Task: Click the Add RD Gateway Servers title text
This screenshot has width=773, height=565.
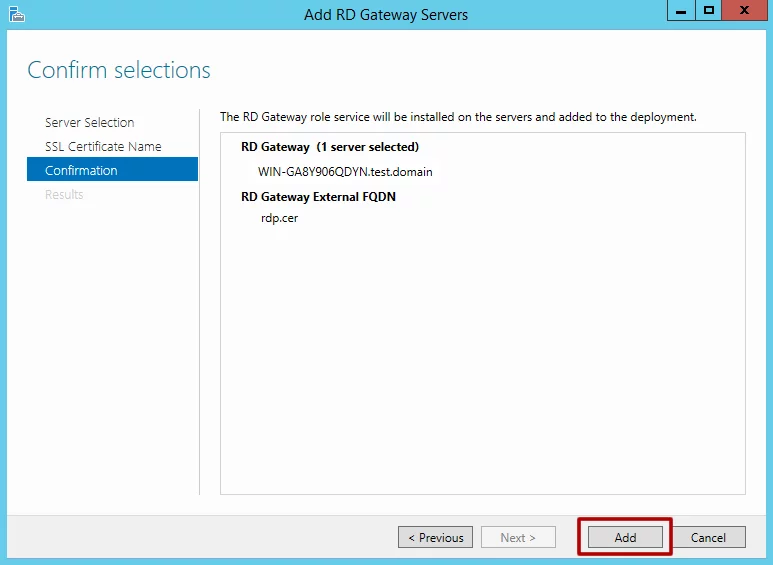Action: pos(386,15)
